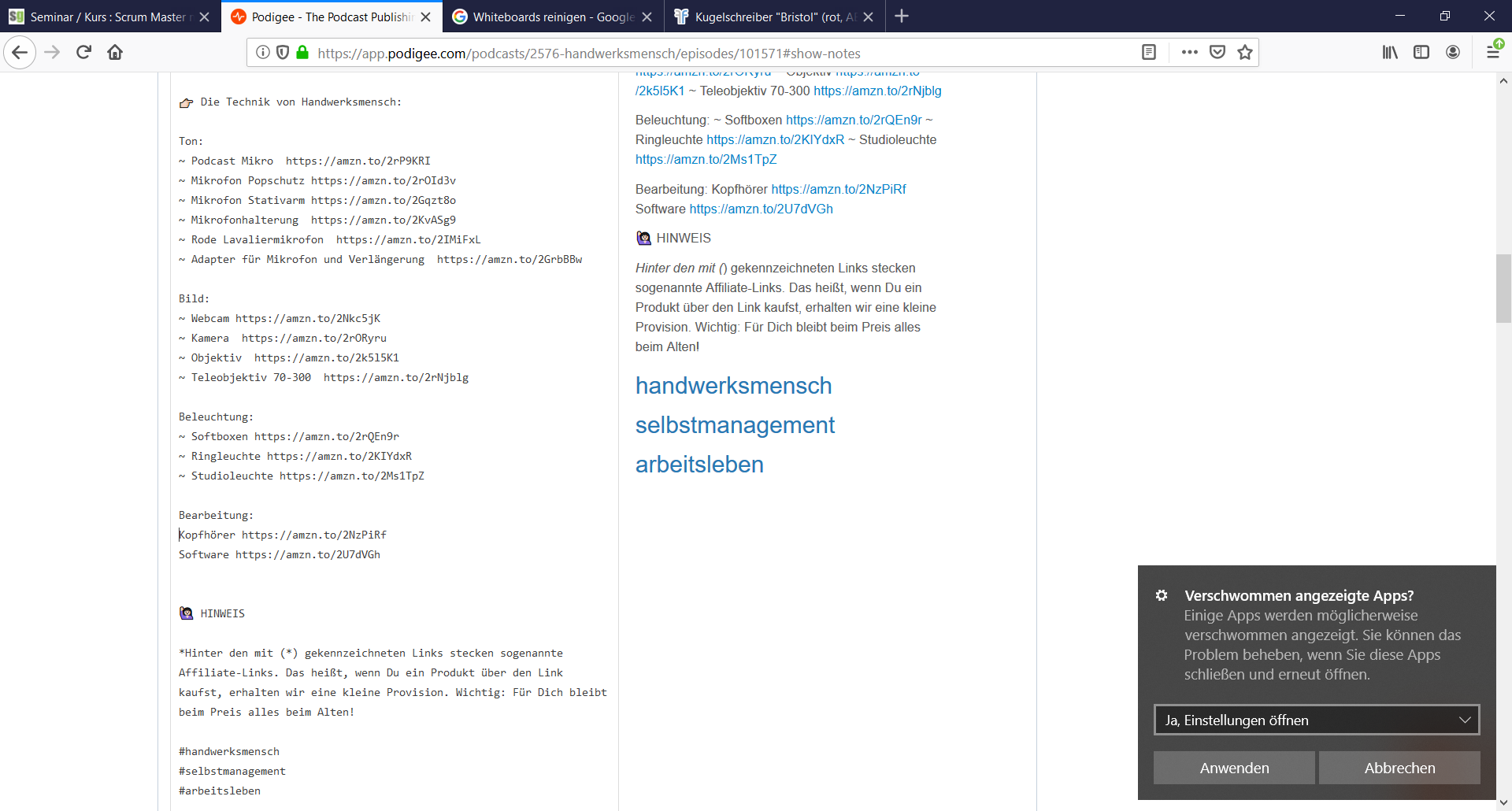Viewport: 1512px width, 811px height.
Task: Close the Kugelschreiber Bristol tab
Action: tap(869, 17)
